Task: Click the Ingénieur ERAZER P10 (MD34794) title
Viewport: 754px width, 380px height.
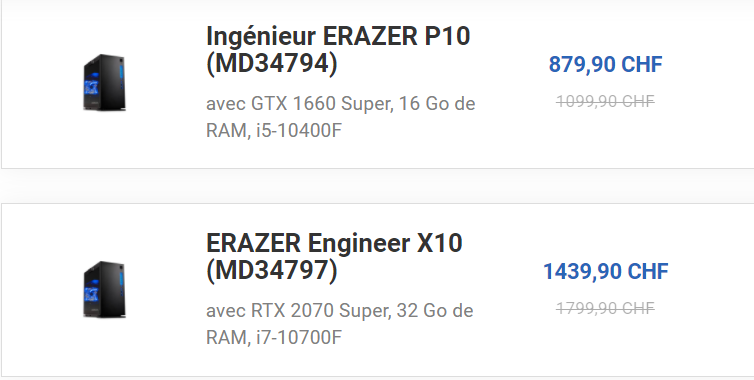Action: [x=338, y=50]
